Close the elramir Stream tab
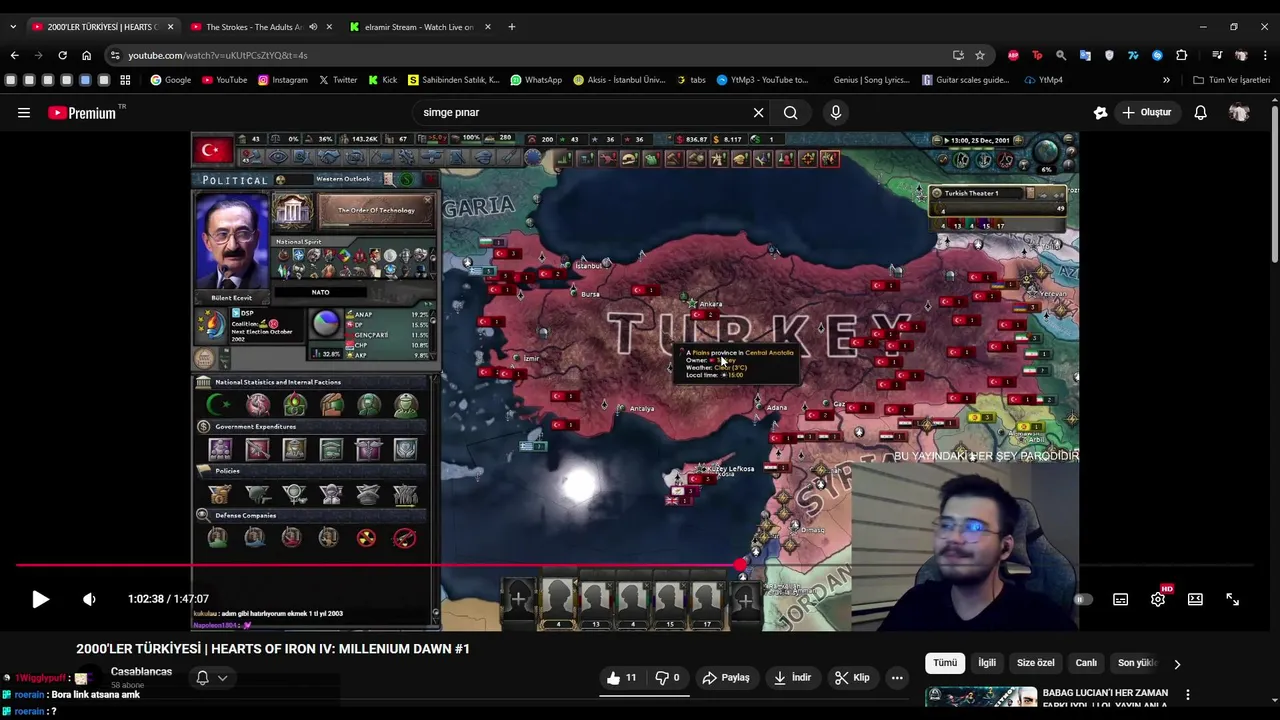This screenshot has width=1280, height=720. 488,27
